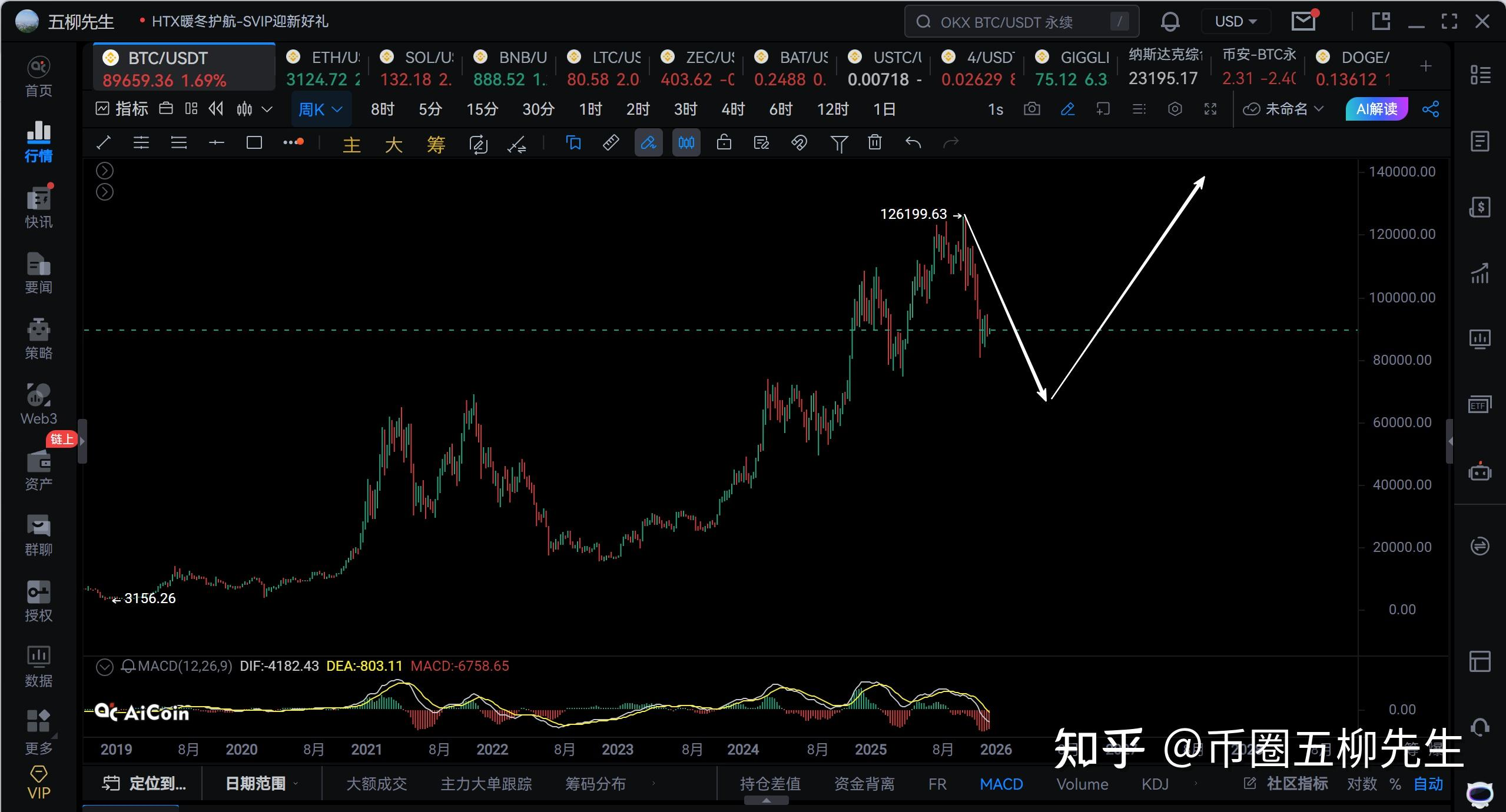The image size is (1506, 812).
Task: Select the ruler measure tool
Action: point(611,143)
